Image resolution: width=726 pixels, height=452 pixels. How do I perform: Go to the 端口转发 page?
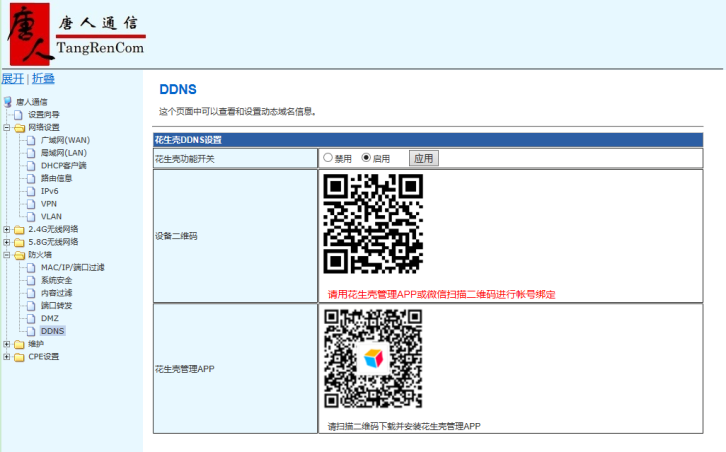56,305
